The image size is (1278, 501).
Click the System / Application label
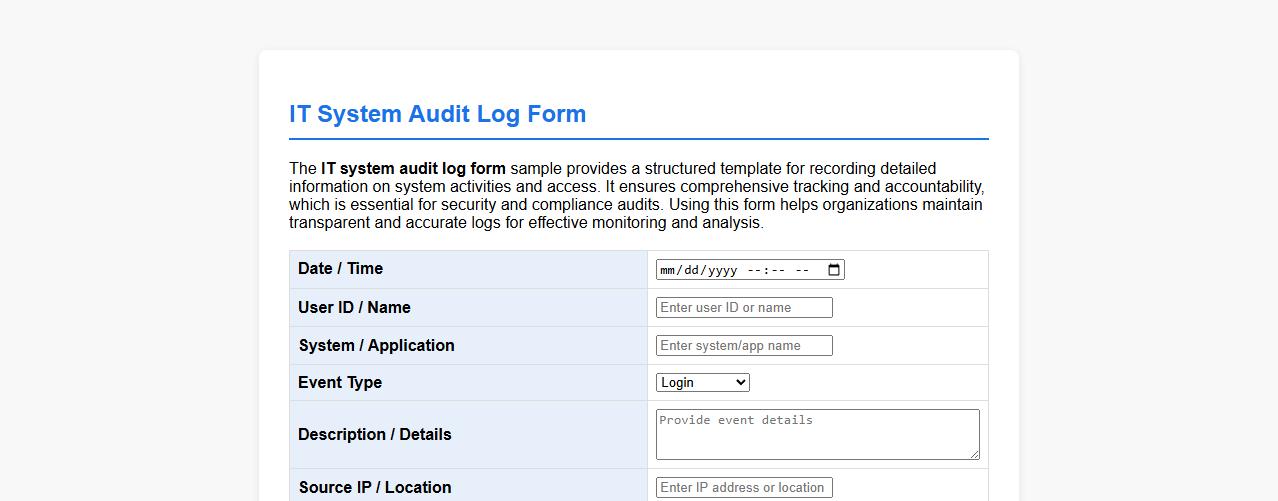376,346
